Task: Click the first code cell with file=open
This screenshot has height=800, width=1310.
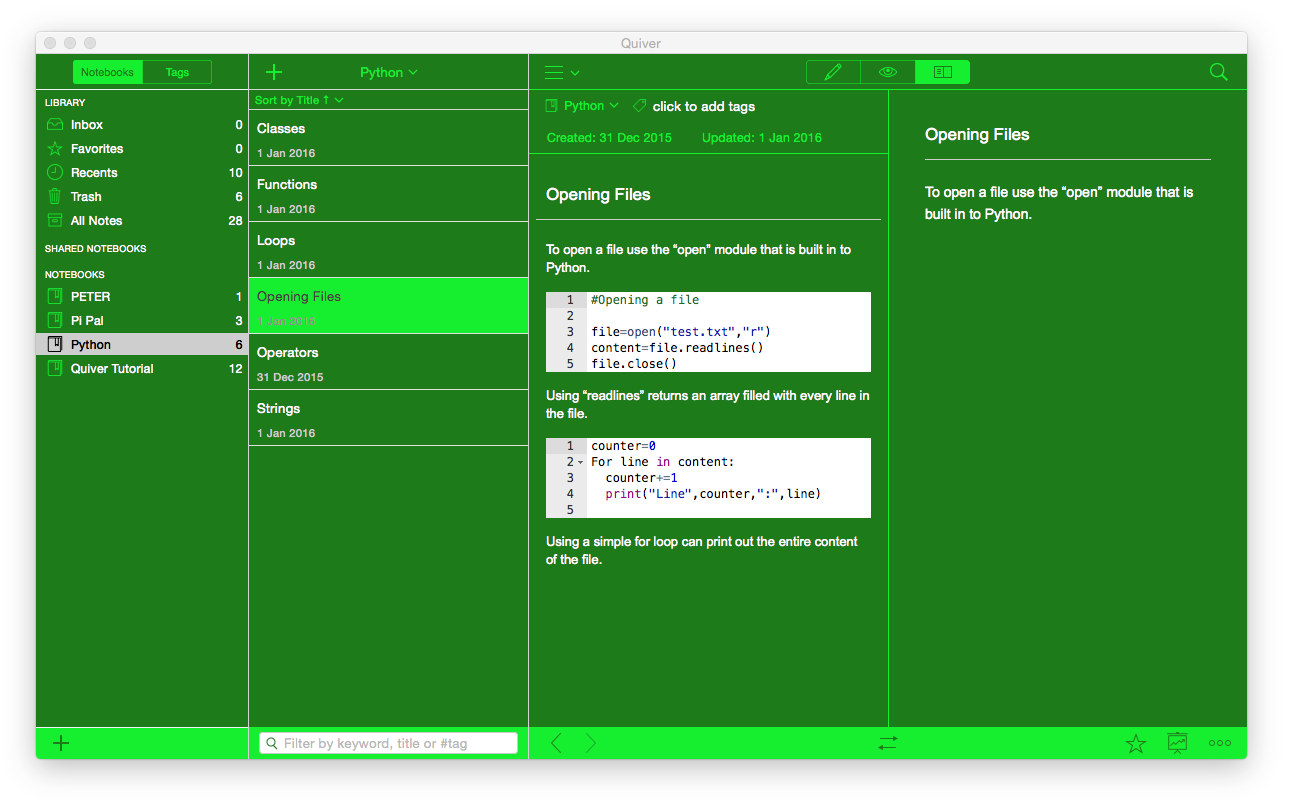Action: pos(708,332)
